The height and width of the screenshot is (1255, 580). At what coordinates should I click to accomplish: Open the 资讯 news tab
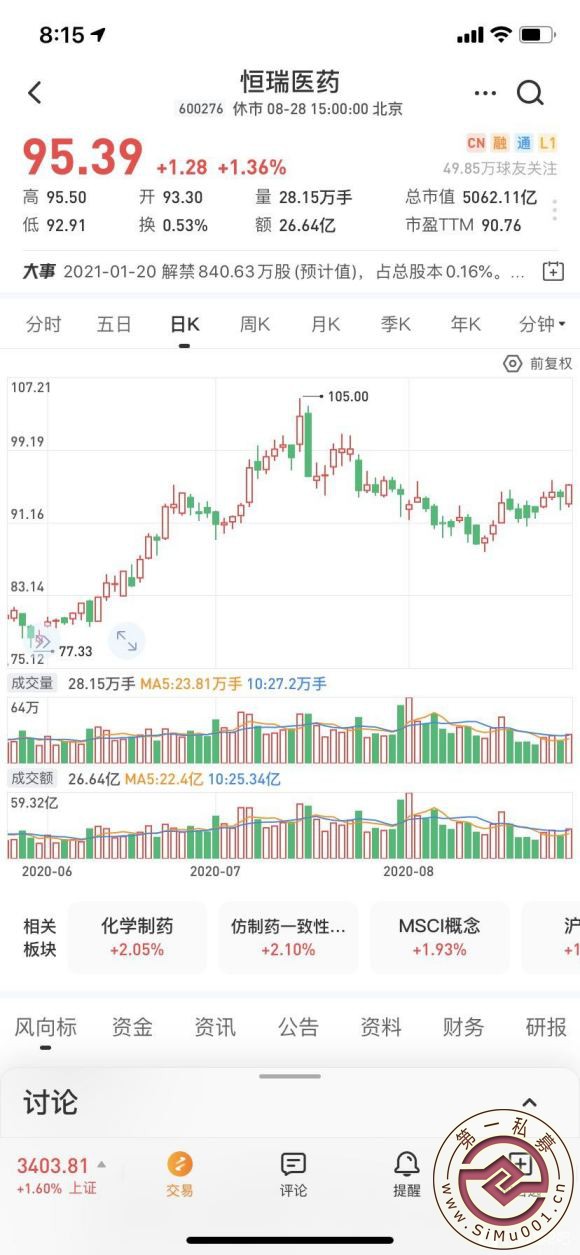pos(215,1027)
